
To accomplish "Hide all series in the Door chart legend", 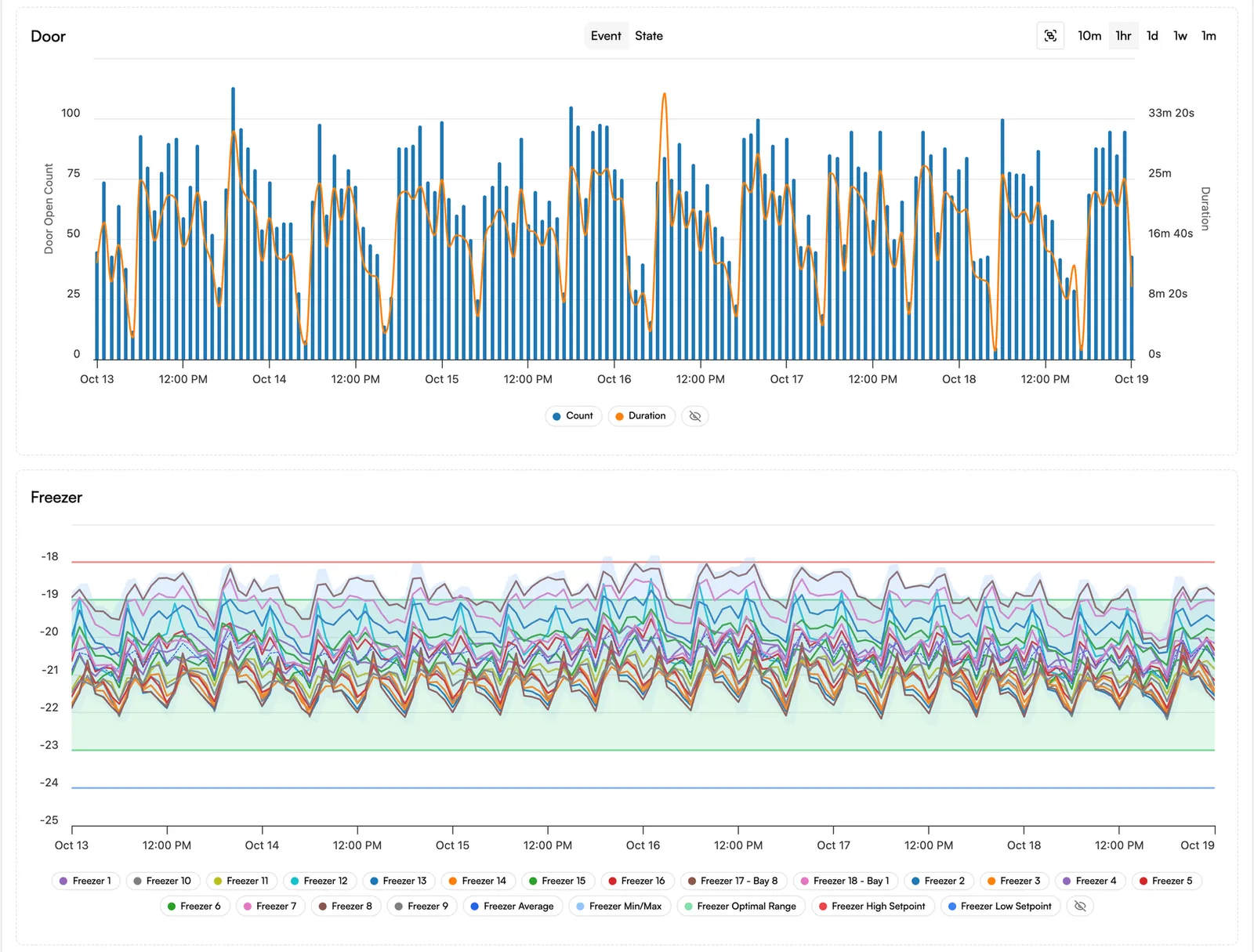I will pos(695,416).
